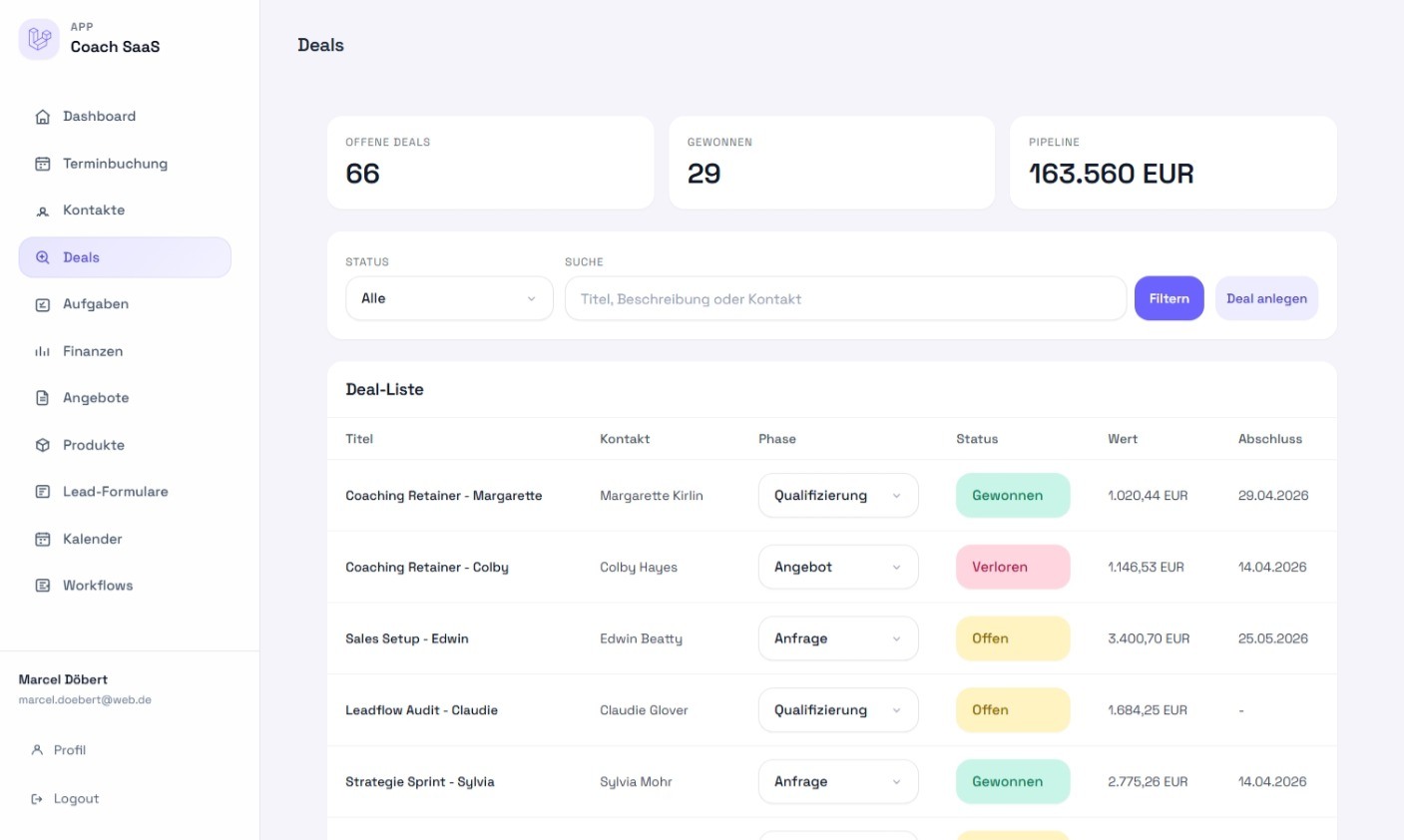
Task: Select Angebote in the sidebar
Action: coord(125,398)
